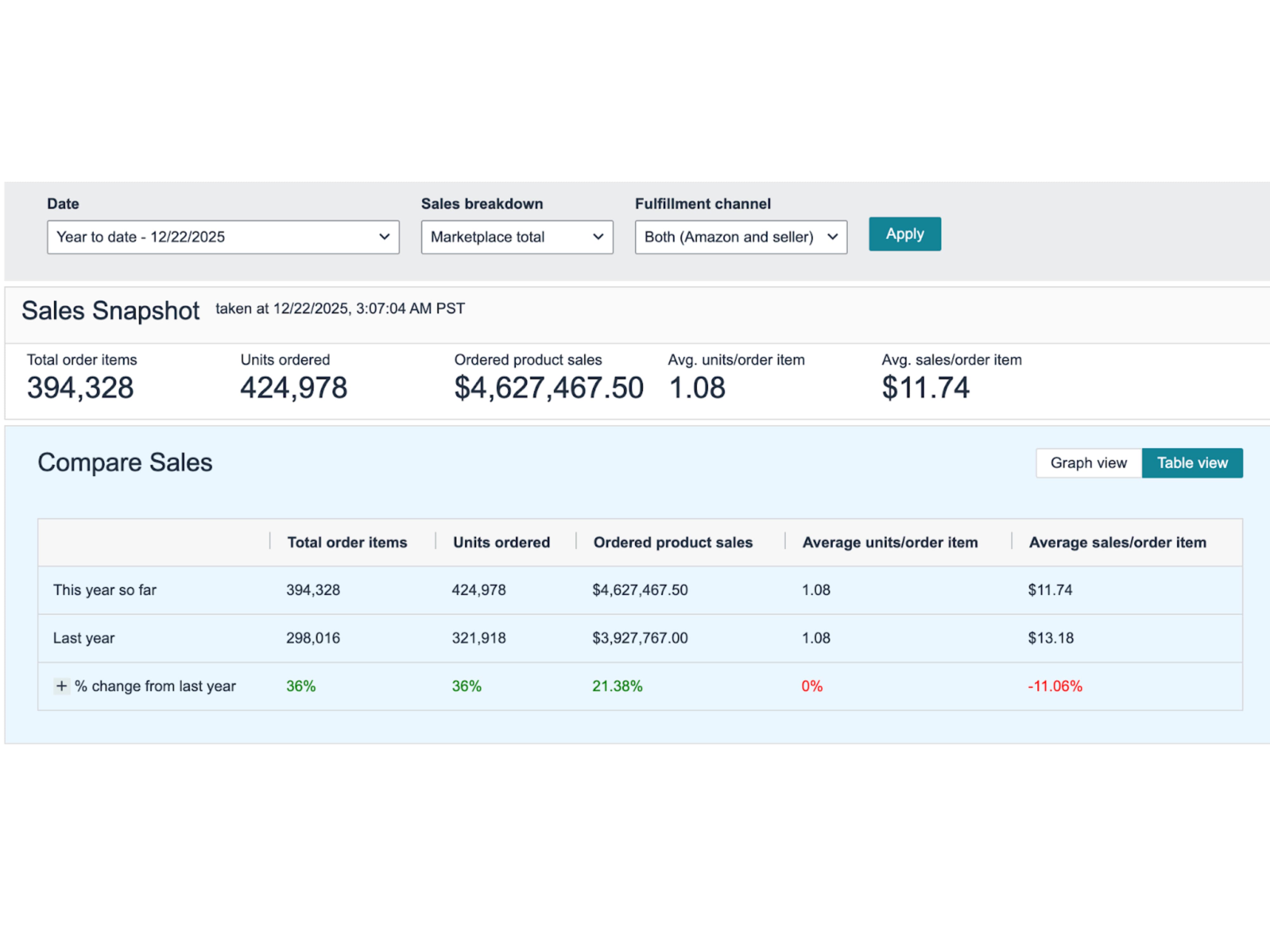The width and height of the screenshot is (1270, 952).
Task: Click the Average units/order item header
Action: pyautogui.click(x=889, y=542)
